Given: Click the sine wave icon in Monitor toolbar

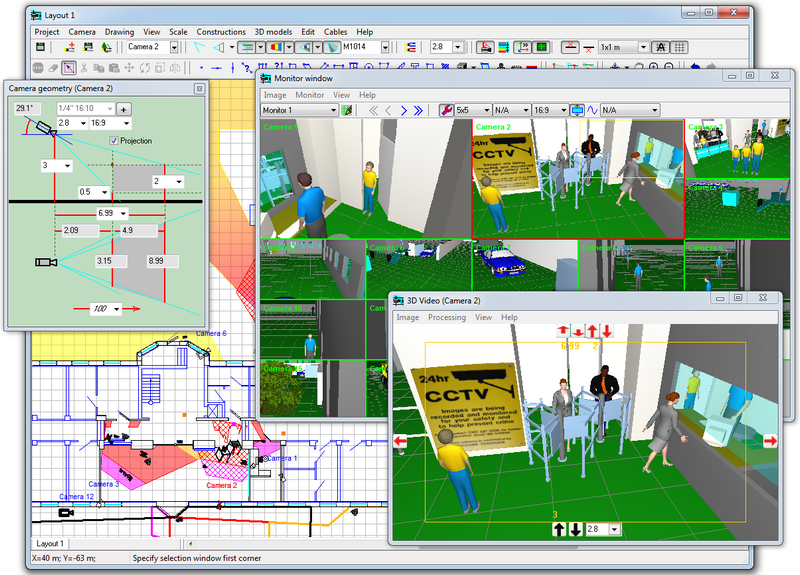Looking at the screenshot, I should point(591,110).
